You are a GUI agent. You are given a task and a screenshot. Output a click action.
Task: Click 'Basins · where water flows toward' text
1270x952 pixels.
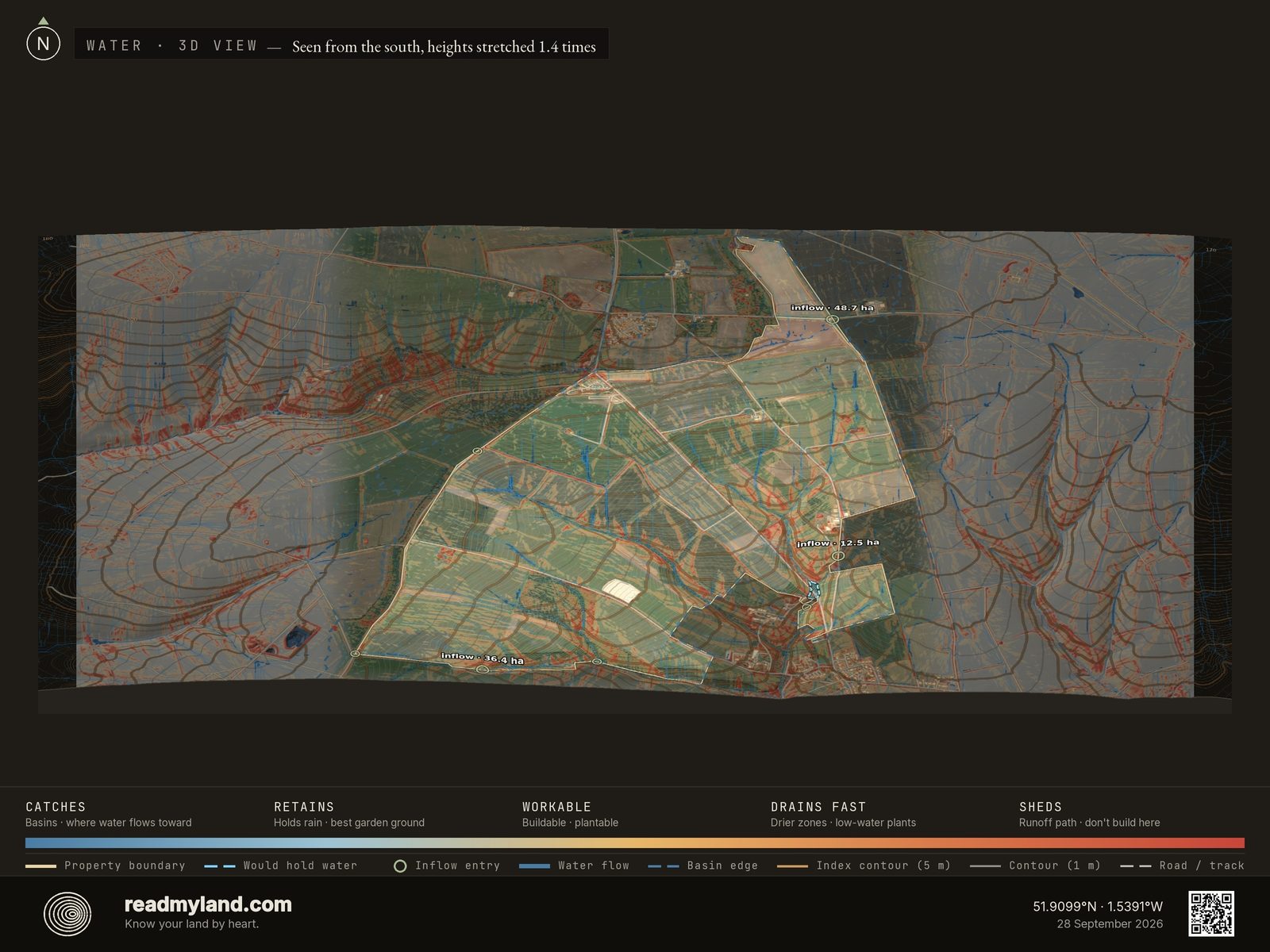coord(109,823)
